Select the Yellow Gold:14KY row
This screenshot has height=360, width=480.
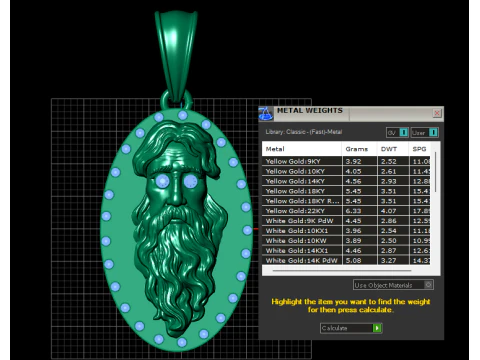pos(346,181)
